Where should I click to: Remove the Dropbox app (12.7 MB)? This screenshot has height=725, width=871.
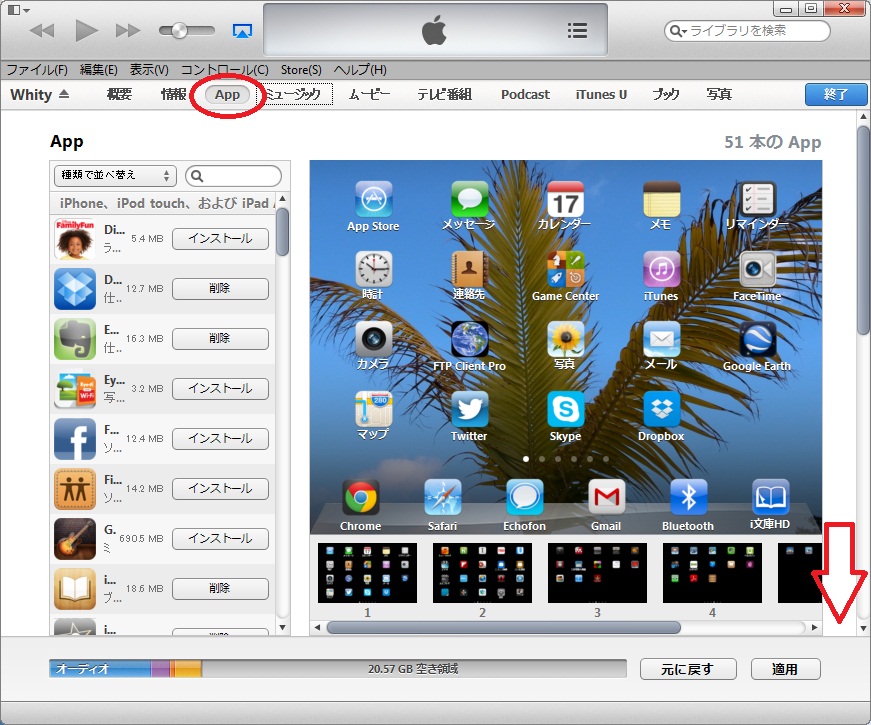pyautogui.click(x=221, y=289)
